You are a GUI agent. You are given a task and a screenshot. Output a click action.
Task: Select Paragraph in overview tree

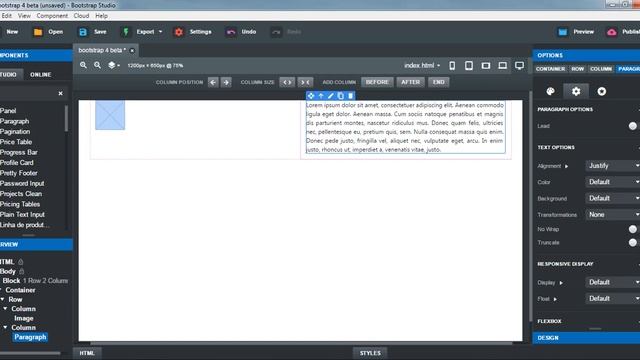30,337
